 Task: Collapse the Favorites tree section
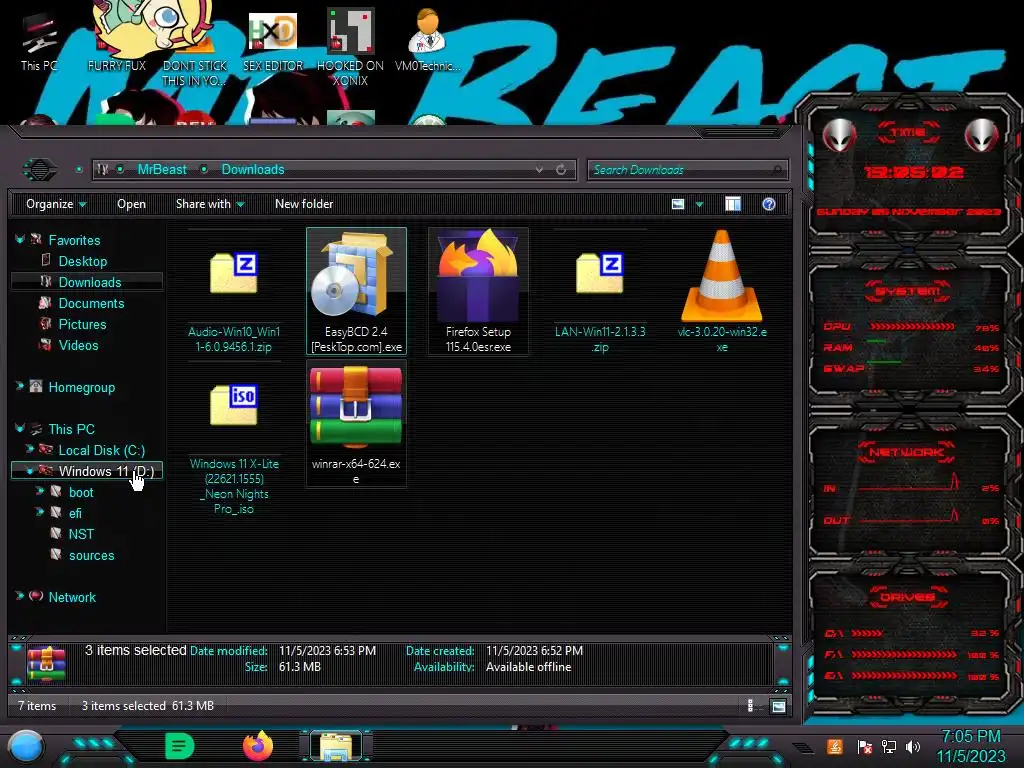(x=20, y=240)
